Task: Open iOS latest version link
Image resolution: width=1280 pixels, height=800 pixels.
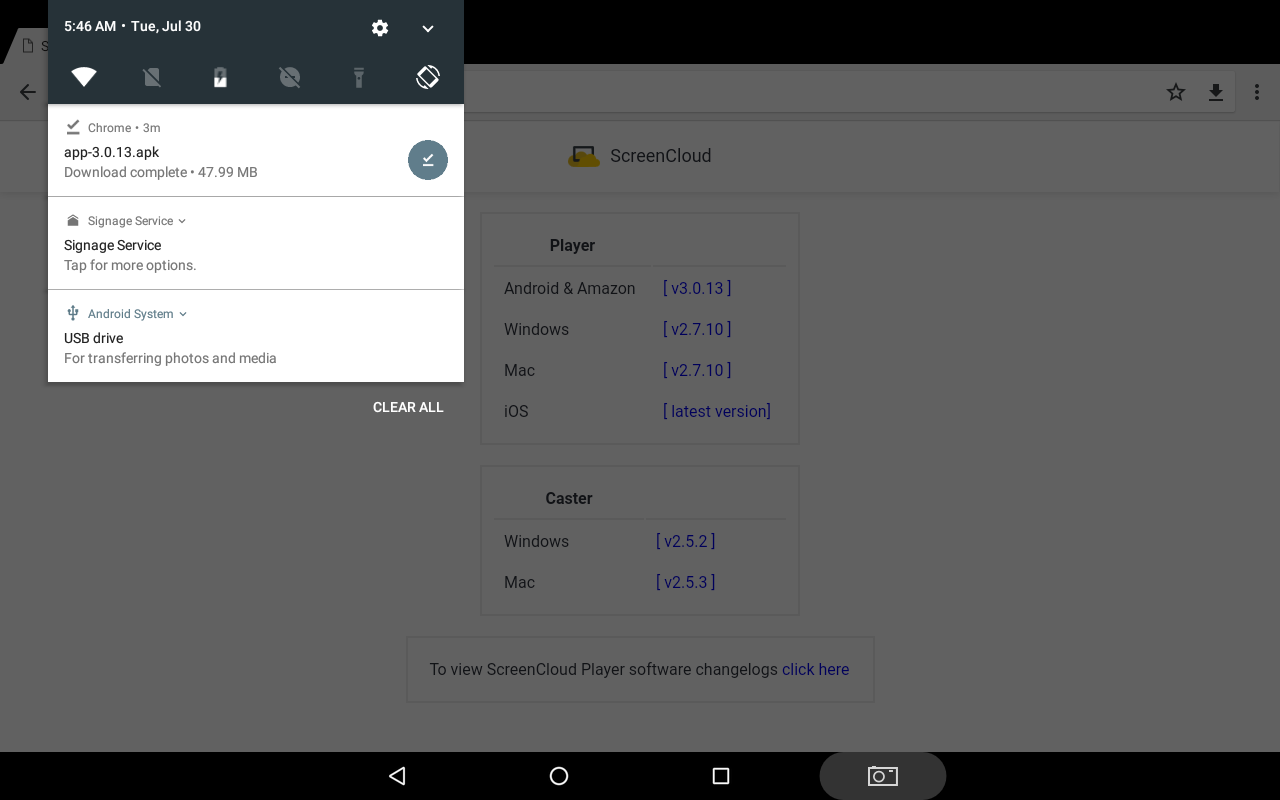Action: [717, 411]
